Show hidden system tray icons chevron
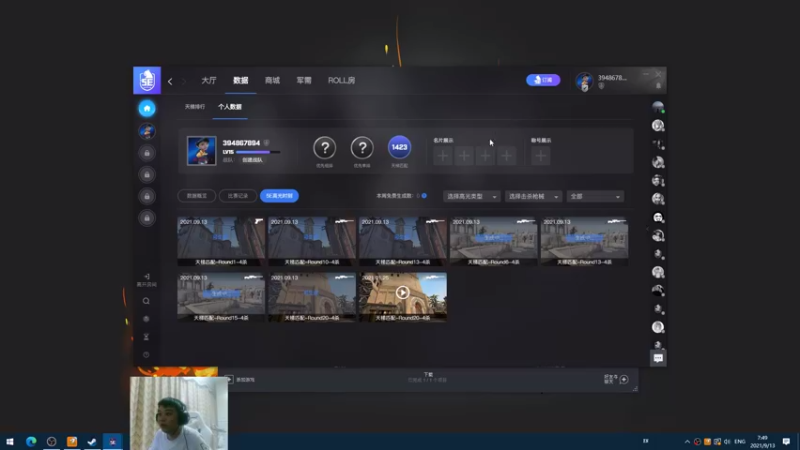This screenshot has height=450, width=800. 687,442
